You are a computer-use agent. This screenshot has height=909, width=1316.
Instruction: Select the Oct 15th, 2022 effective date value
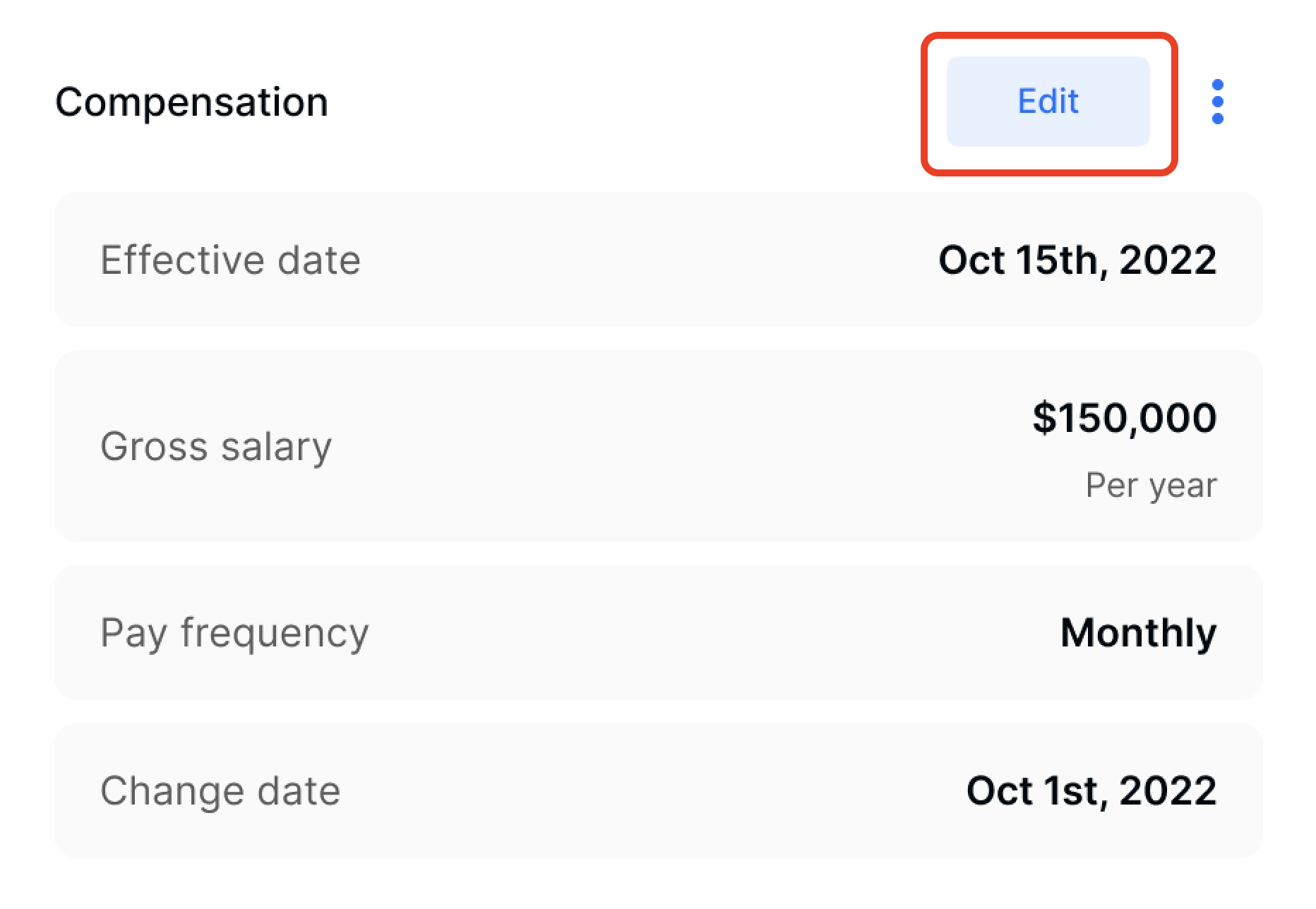(1077, 260)
